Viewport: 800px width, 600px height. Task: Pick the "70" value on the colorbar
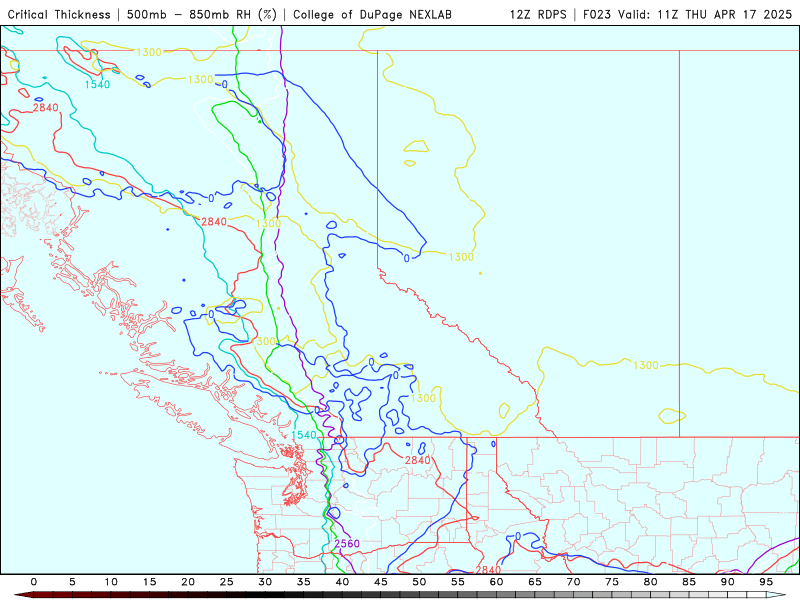point(573,582)
